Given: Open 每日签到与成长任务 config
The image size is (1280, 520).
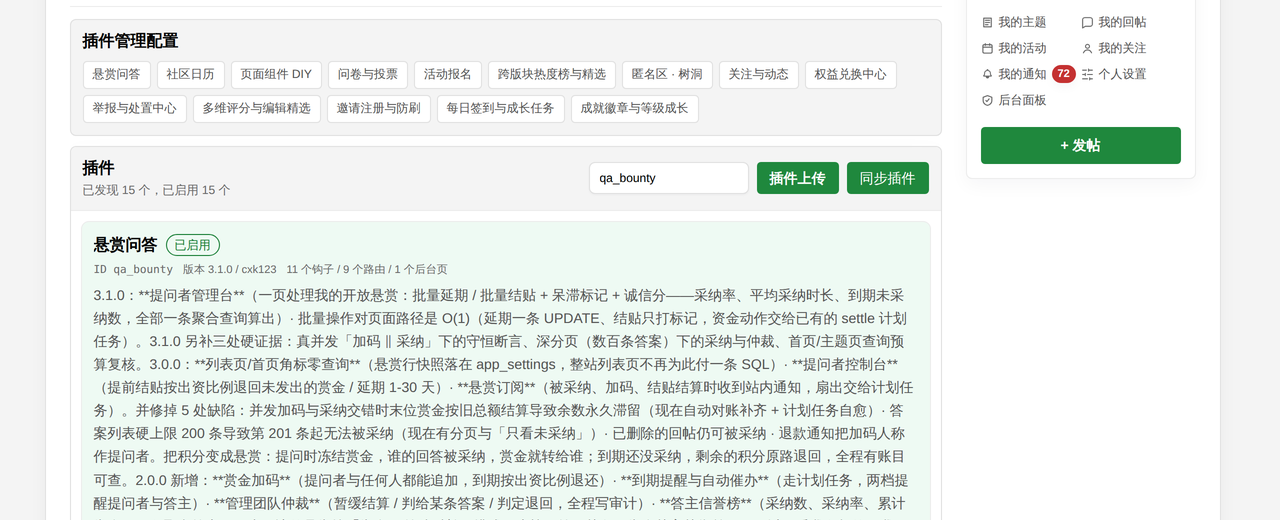Looking at the screenshot, I should click(501, 109).
